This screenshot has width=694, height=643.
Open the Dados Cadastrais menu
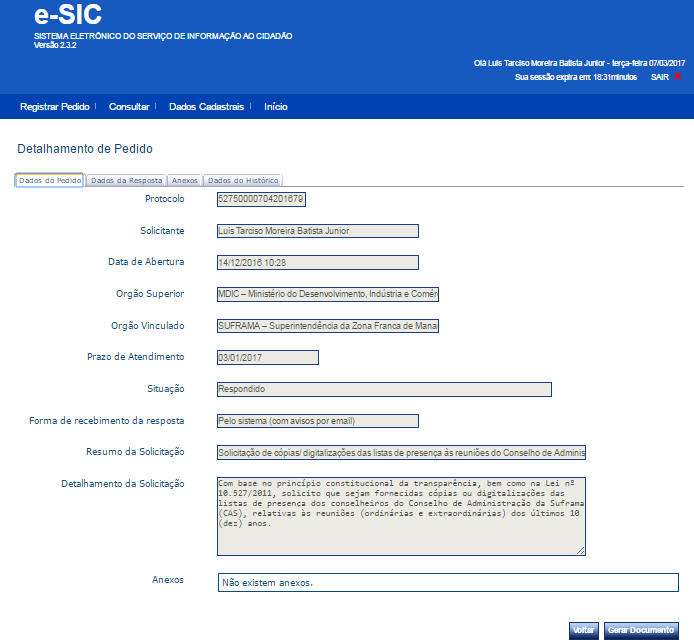(206, 107)
